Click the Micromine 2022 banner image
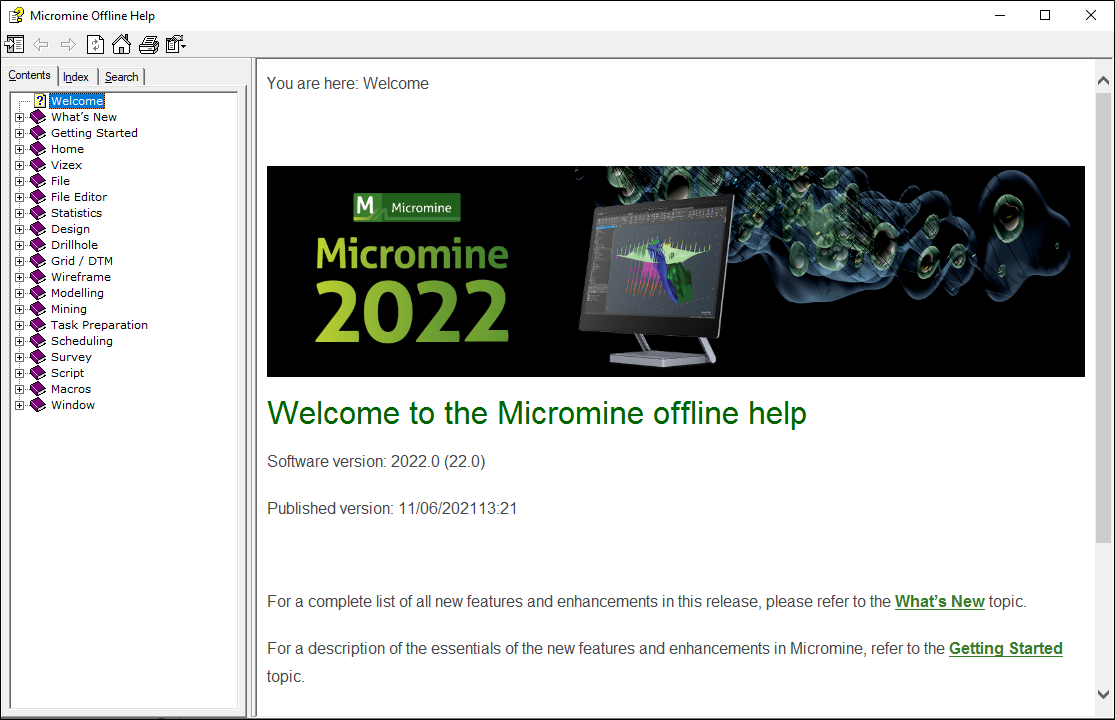This screenshot has height=720, width=1115. [675, 271]
